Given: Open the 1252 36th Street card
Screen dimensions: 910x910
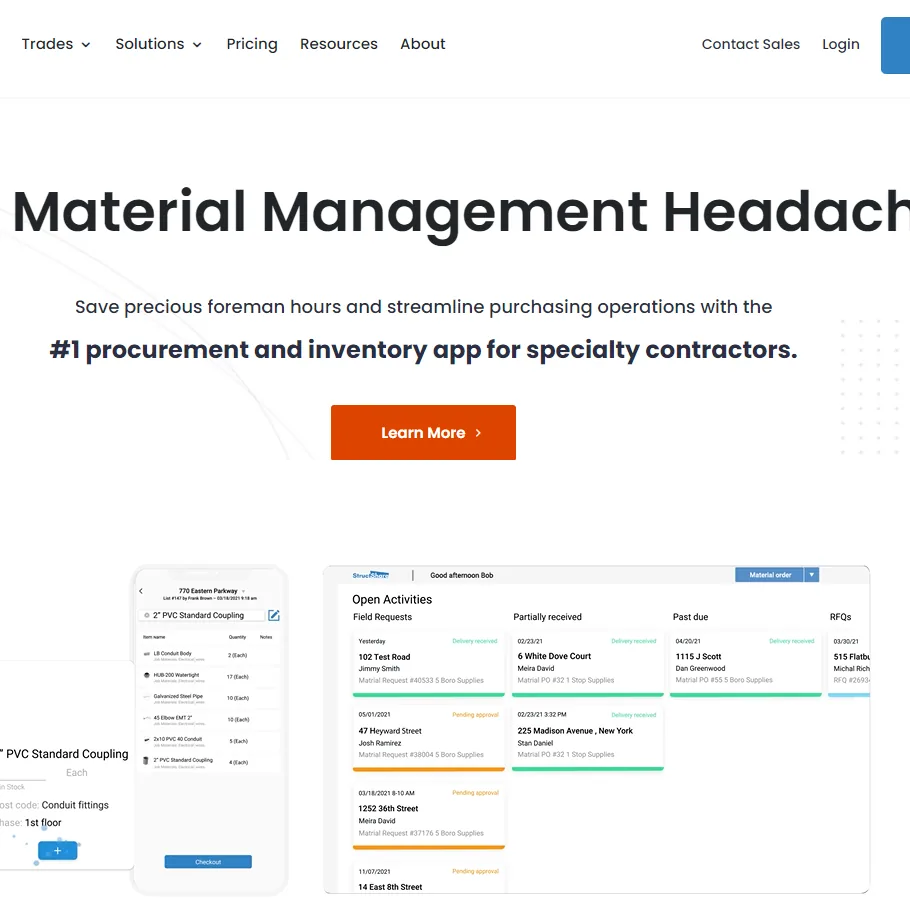Looking at the screenshot, I should (x=429, y=816).
